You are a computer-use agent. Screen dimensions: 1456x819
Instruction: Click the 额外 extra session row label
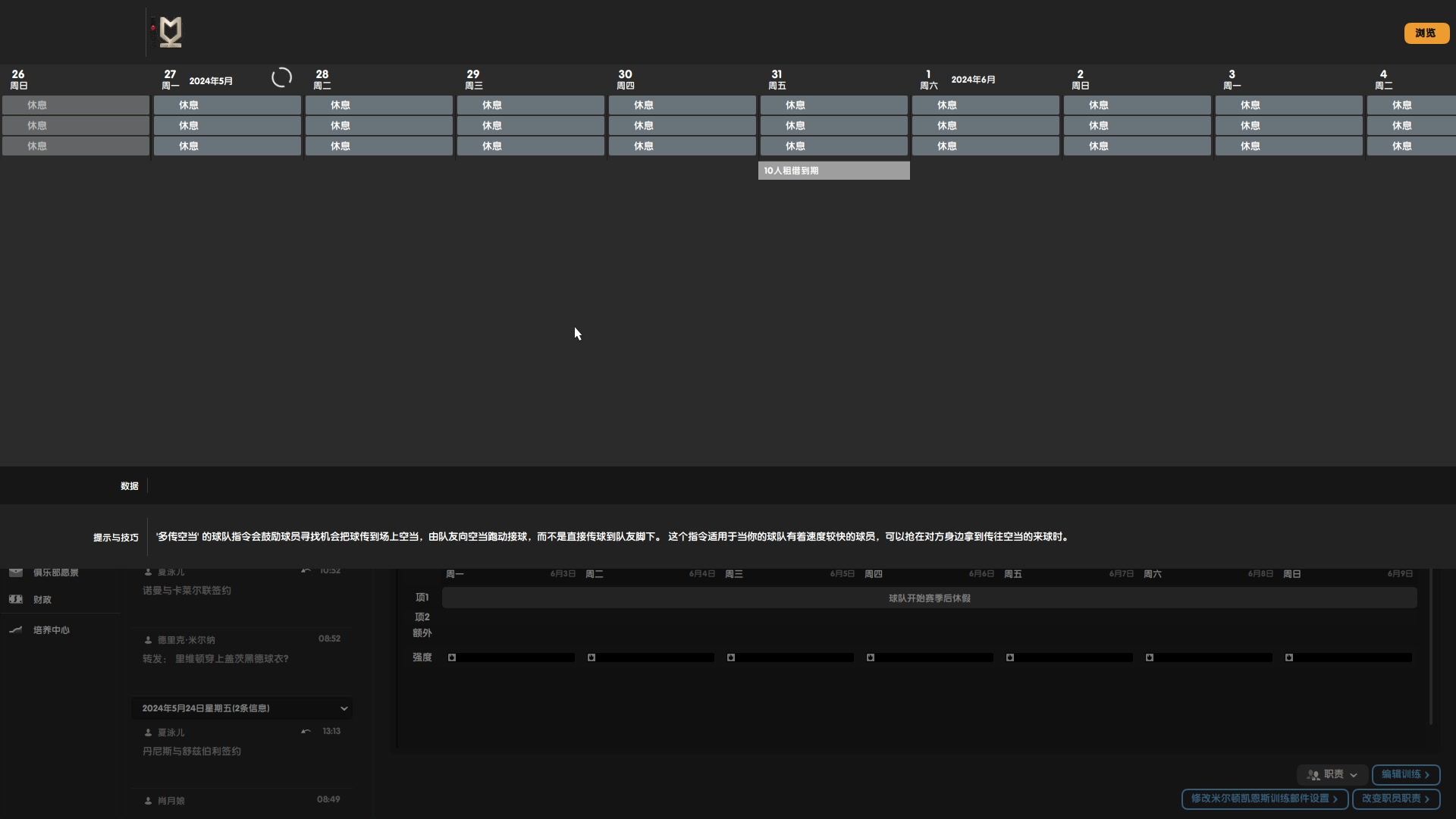pos(422,633)
